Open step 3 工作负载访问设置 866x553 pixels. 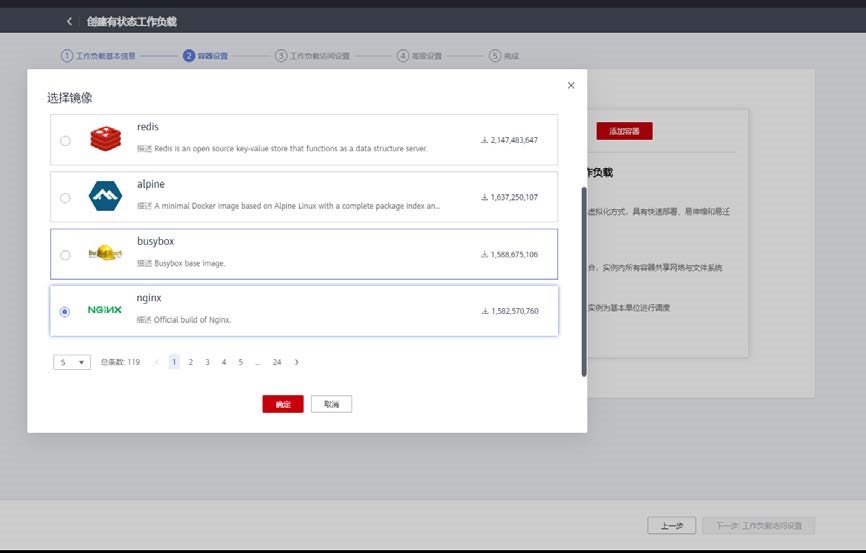click(313, 56)
